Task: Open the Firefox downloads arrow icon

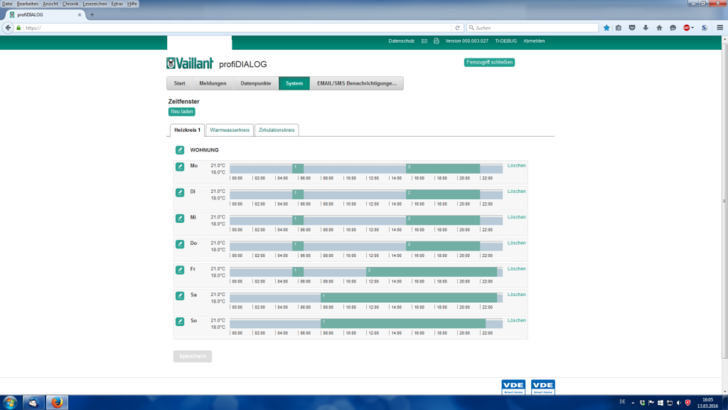Action: click(x=645, y=27)
